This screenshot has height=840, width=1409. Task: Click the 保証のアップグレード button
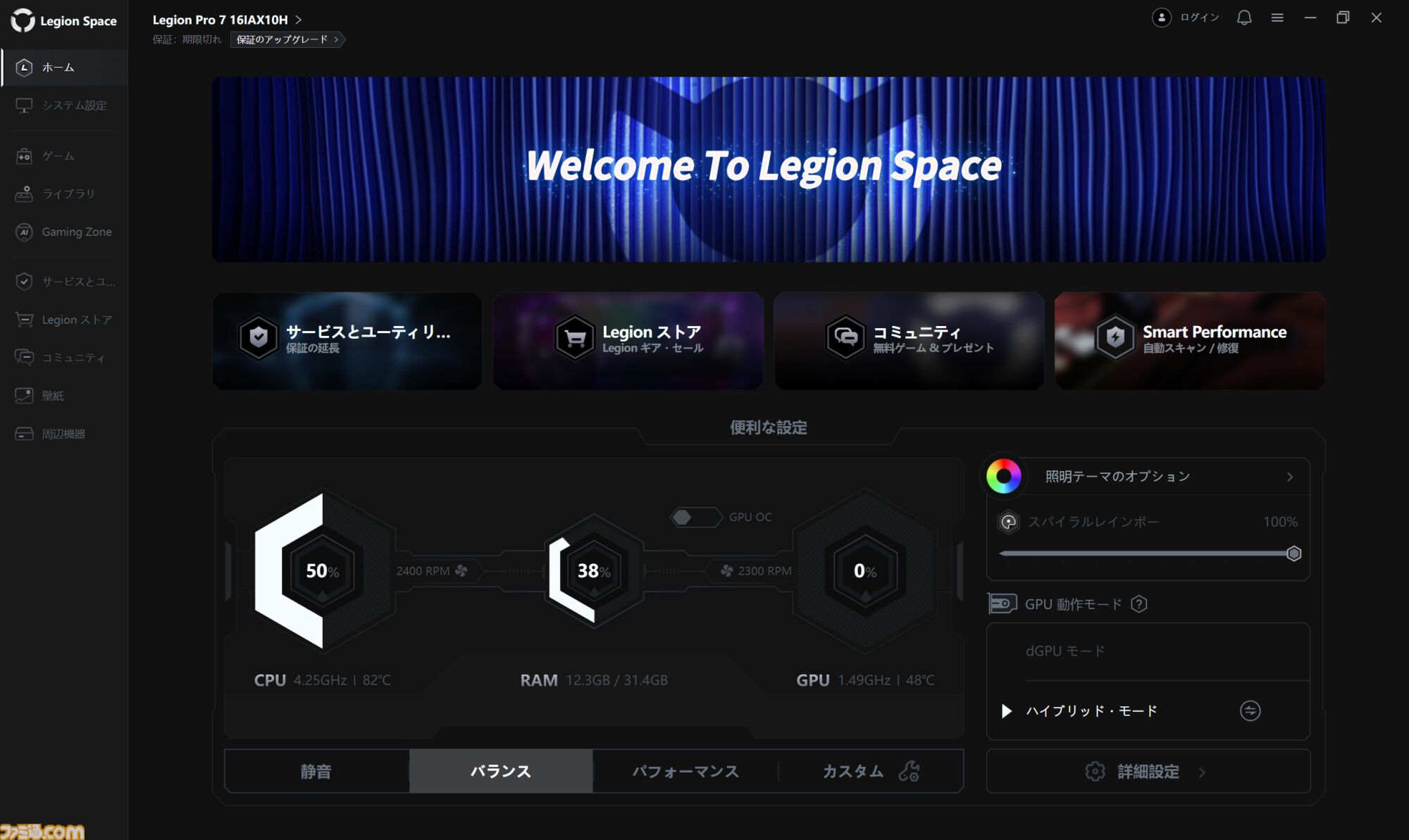(287, 39)
